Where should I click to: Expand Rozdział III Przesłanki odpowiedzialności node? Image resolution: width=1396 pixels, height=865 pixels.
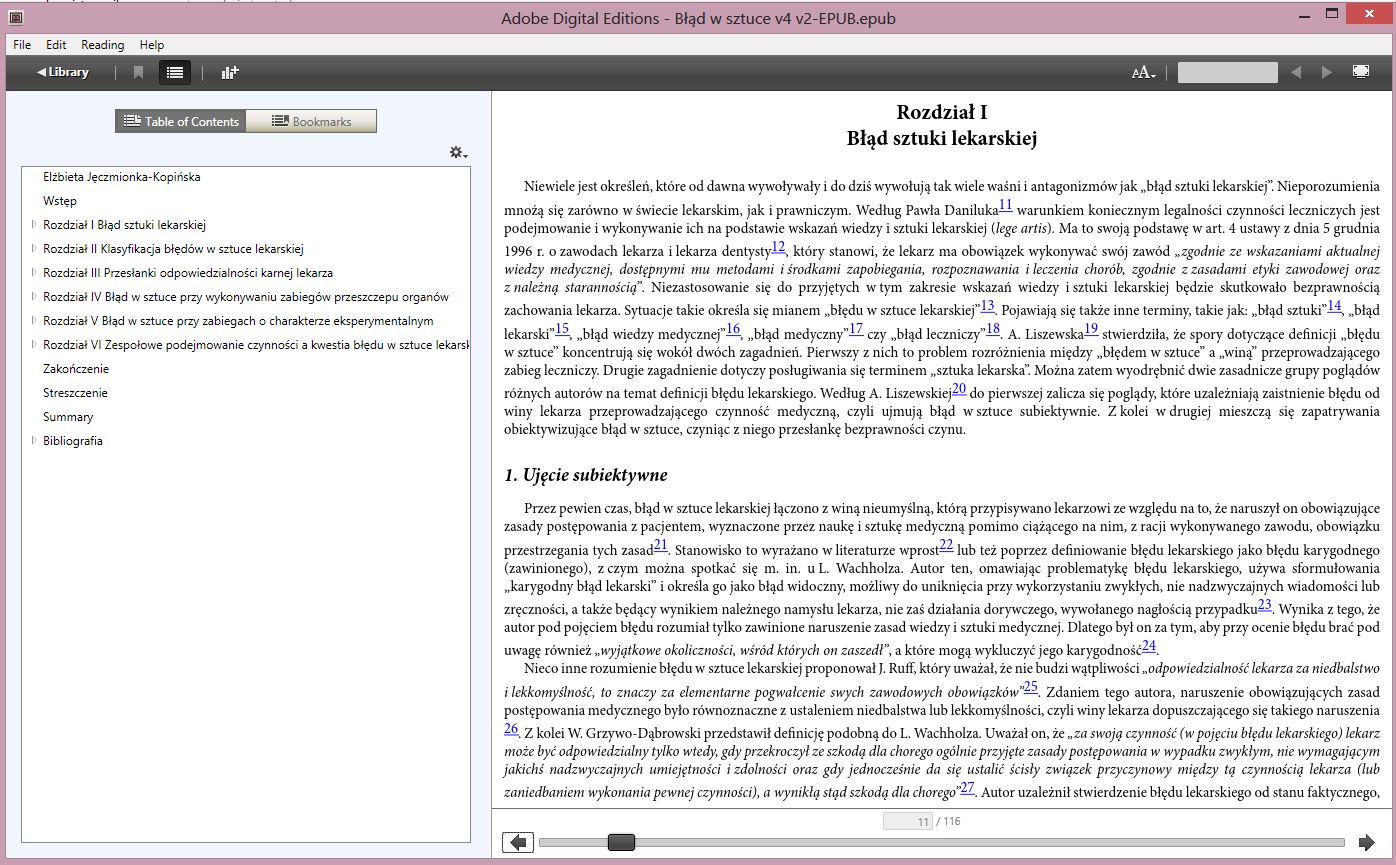click(x=34, y=273)
